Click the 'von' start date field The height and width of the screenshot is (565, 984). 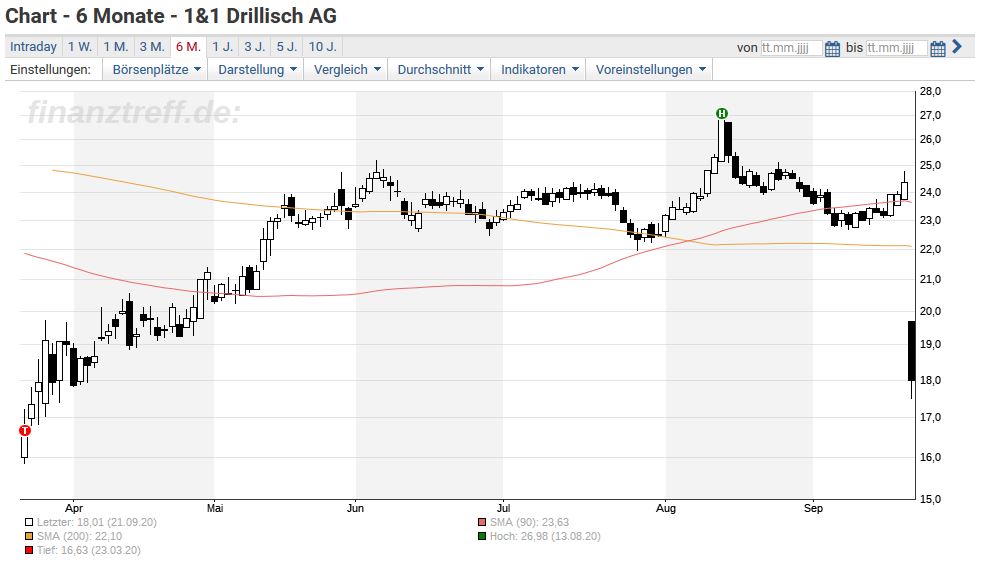coord(791,48)
